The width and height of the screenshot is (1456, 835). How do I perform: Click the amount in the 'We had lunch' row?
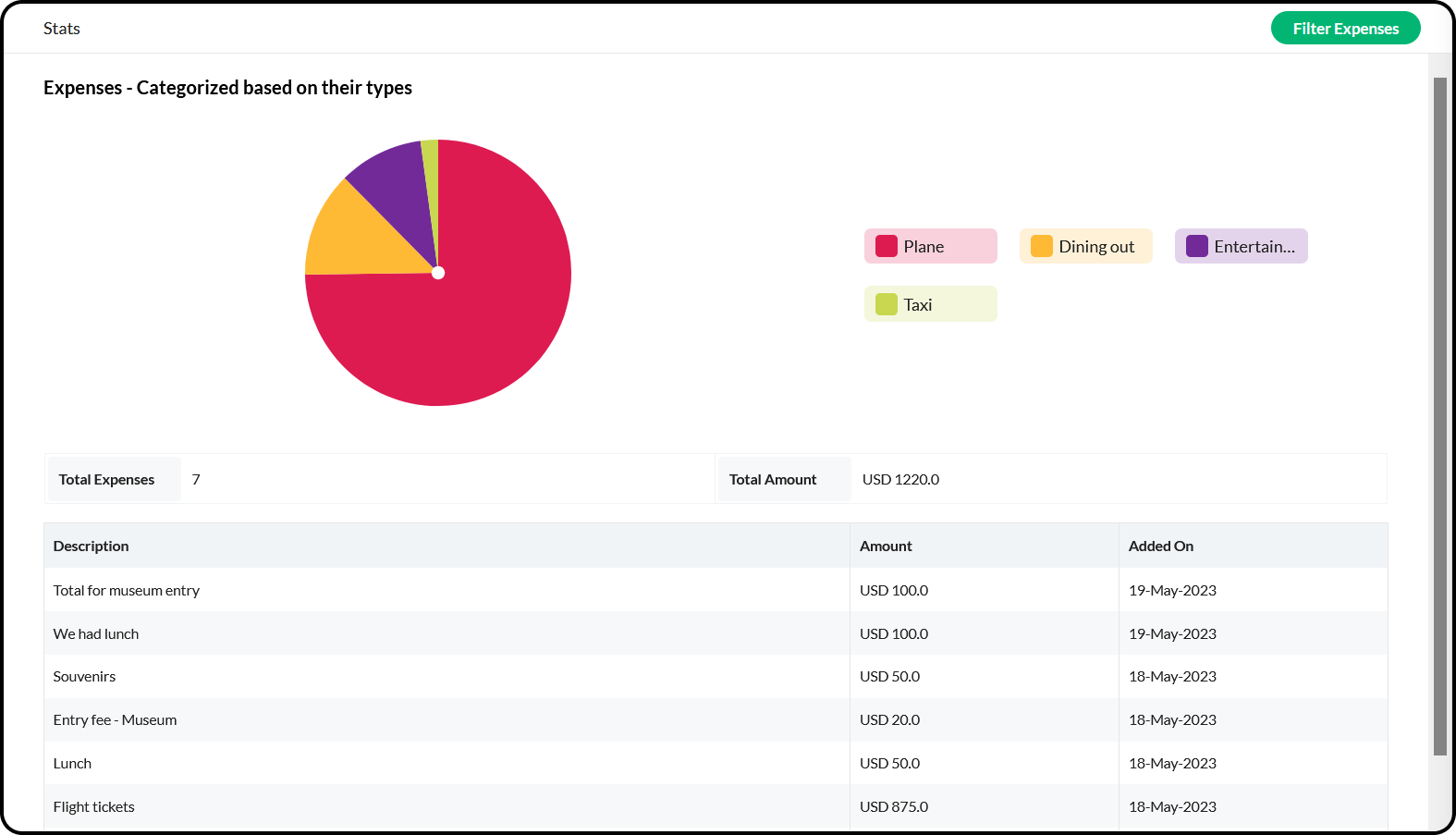click(894, 633)
